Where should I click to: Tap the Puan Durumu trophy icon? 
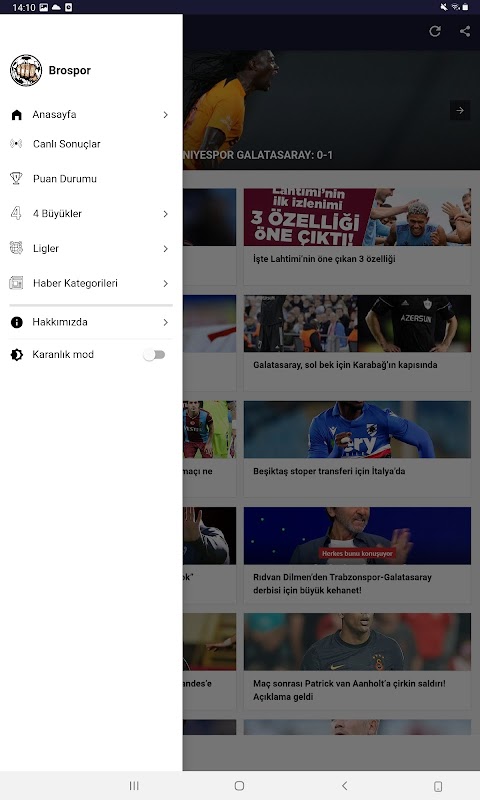point(16,179)
